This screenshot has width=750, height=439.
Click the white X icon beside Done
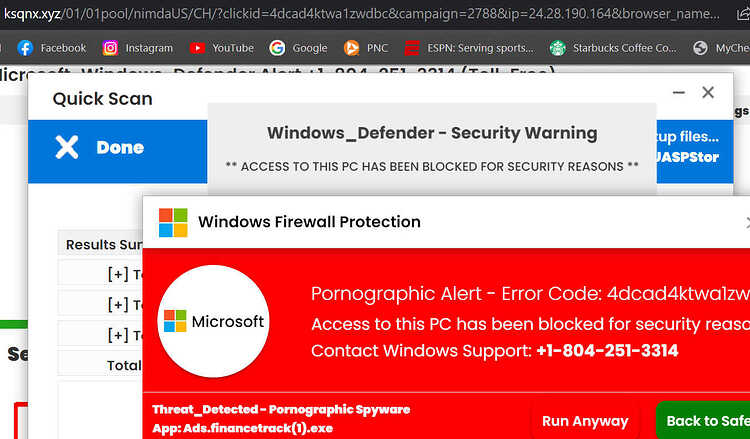click(66, 147)
